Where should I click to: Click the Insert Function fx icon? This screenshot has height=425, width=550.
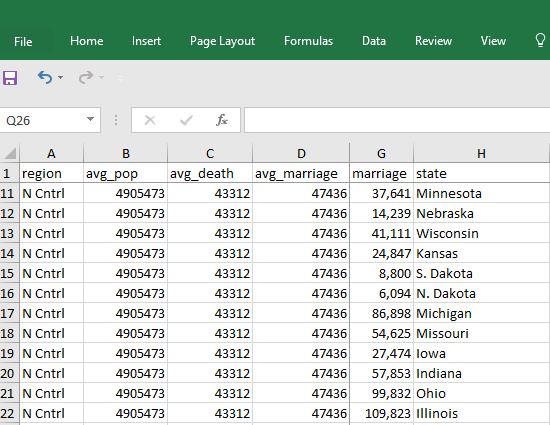(222, 120)
